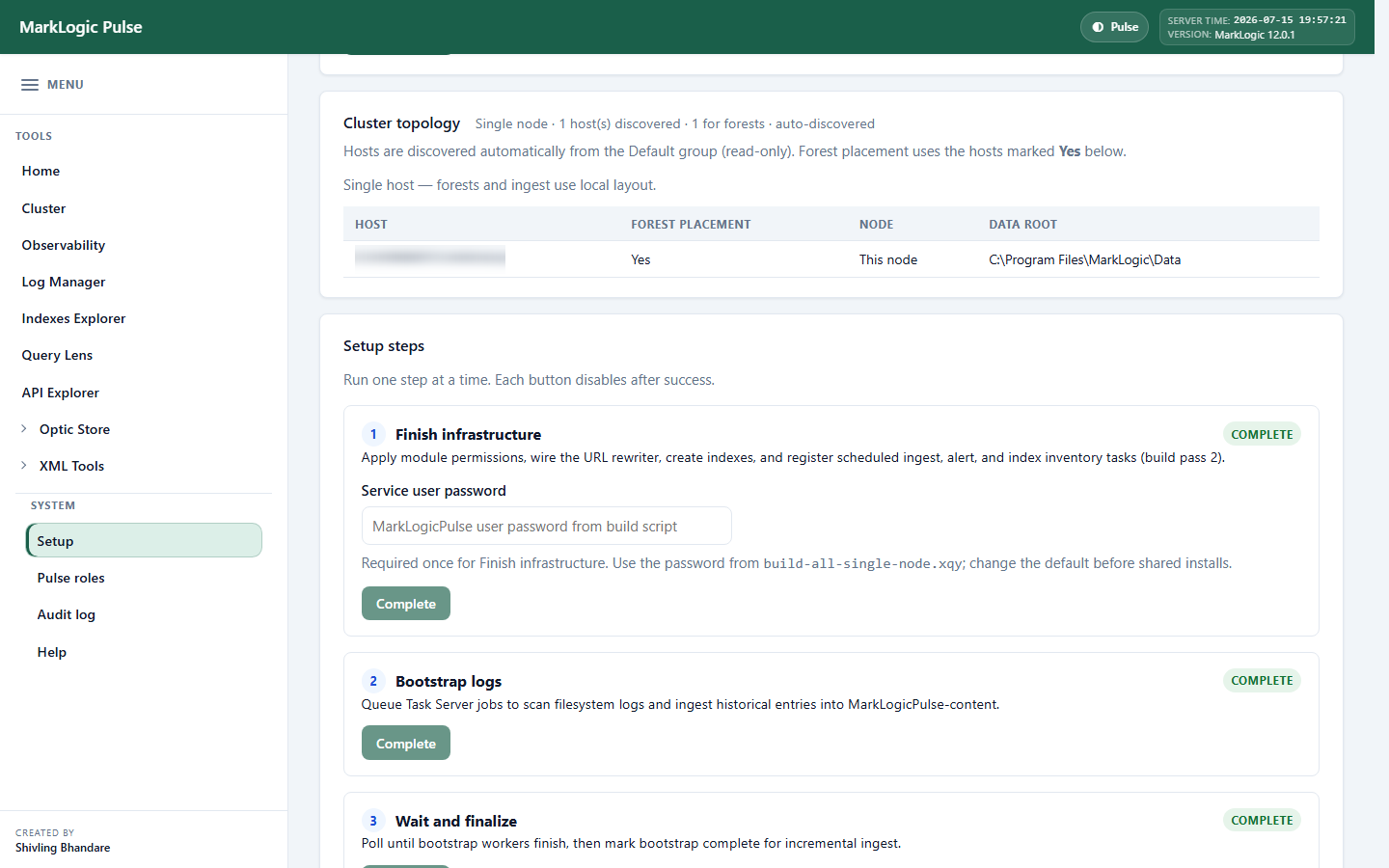
Task: Click Complete button for Bootstrap logs
Action: [x=406, y=744]
